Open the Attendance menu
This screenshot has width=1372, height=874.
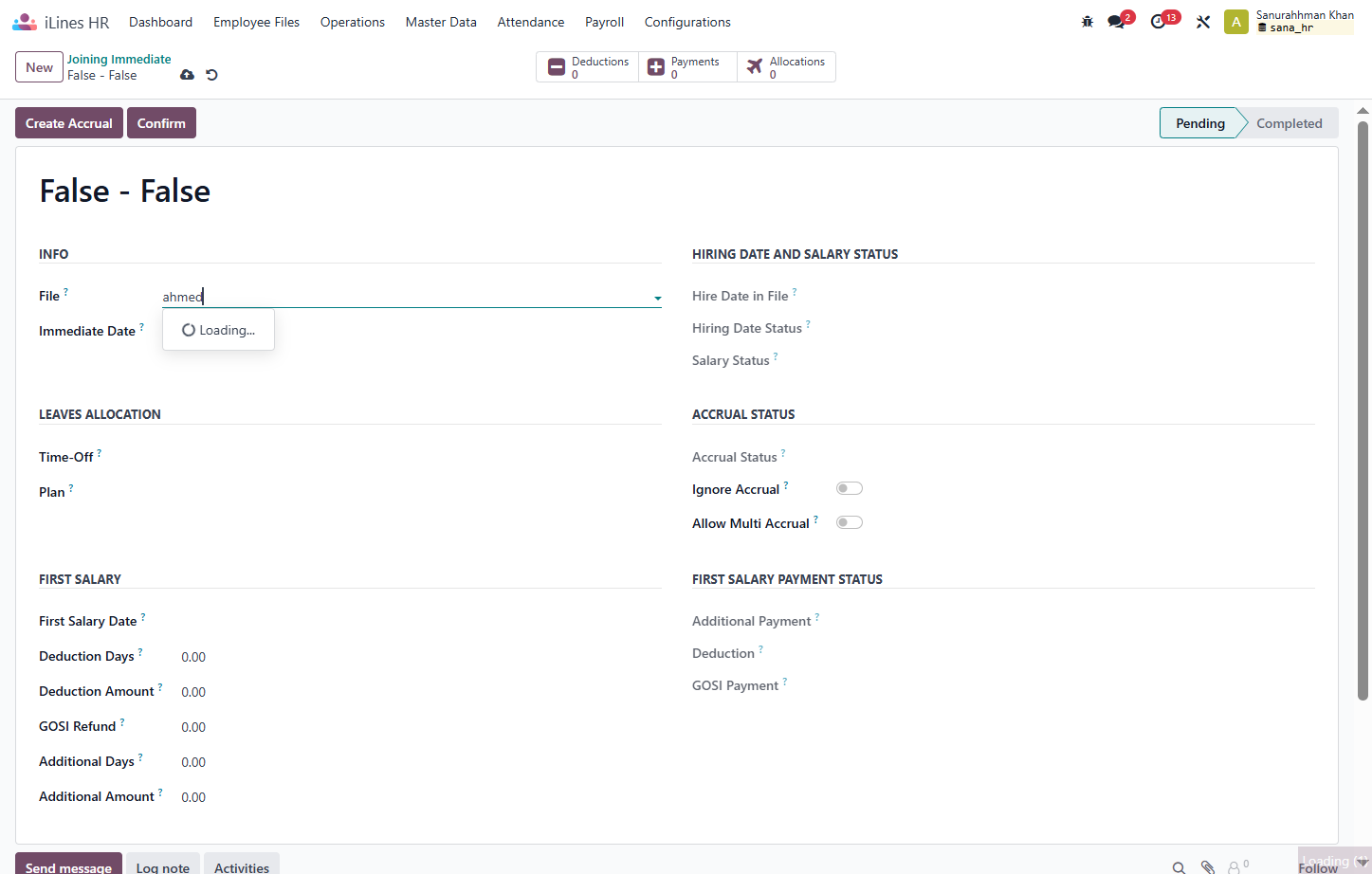click(531, 22)
